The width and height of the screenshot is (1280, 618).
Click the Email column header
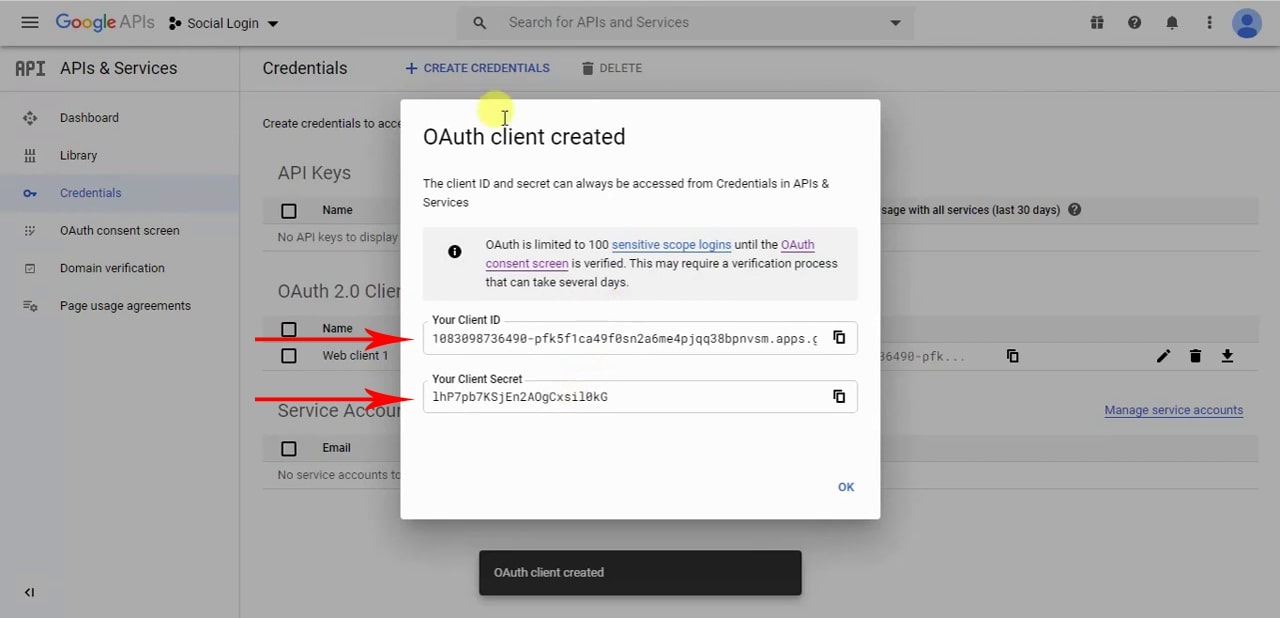336,448
